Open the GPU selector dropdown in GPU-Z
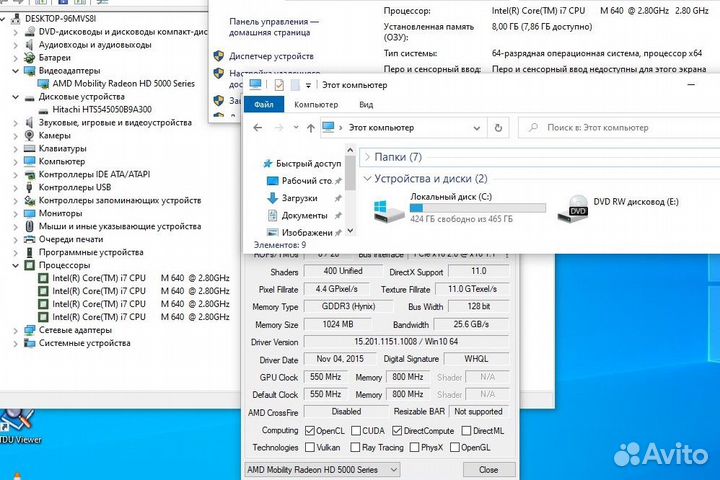 pos(394,469)
